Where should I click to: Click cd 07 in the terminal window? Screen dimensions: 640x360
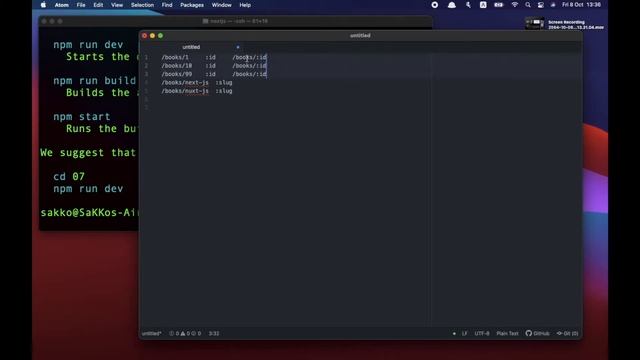pyautogui.click(x=69, y=176)
